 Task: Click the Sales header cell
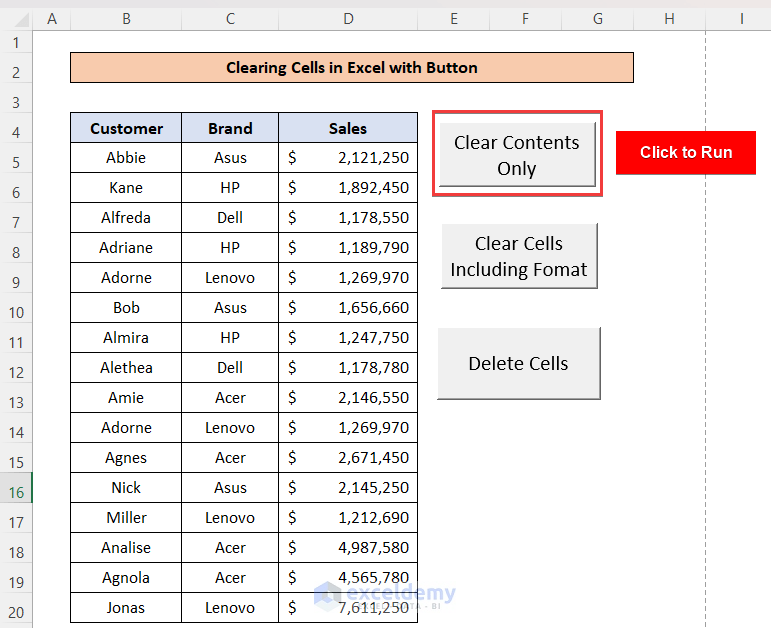[x=347, y=128]
